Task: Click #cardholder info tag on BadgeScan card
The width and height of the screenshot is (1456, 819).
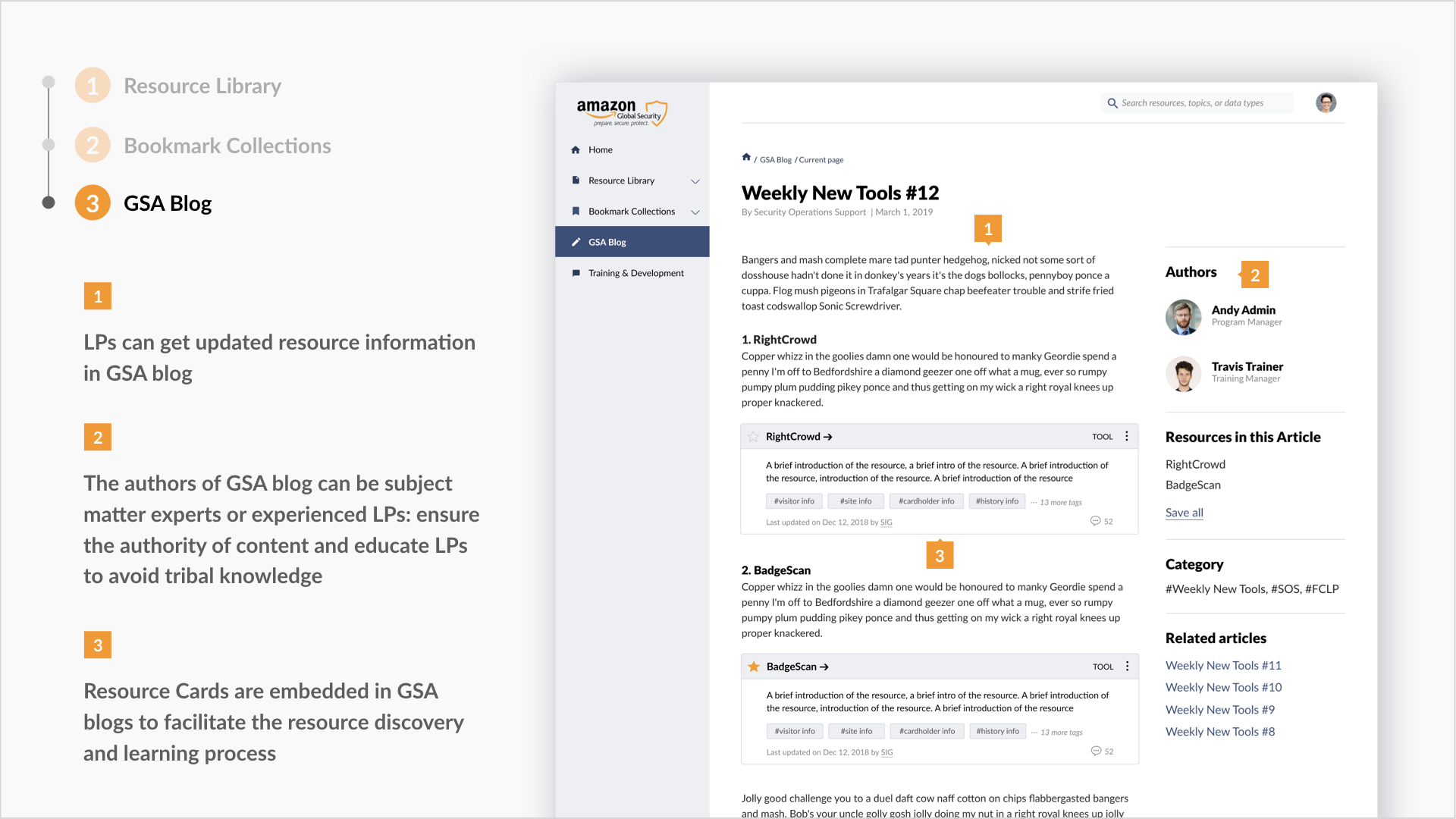Action: [927, 732]
